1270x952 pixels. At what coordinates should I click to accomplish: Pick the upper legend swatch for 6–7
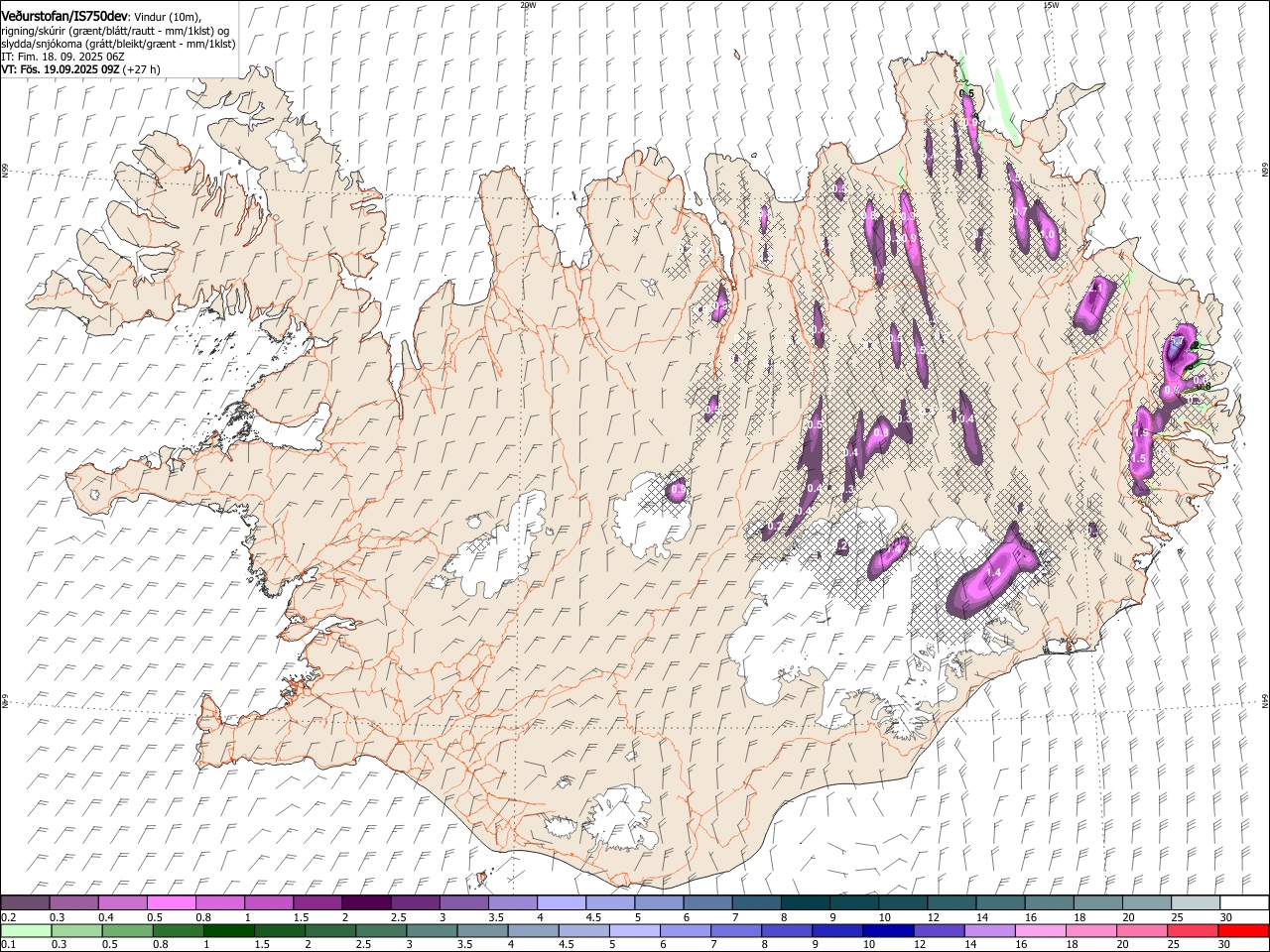click(x=706, y=903)
